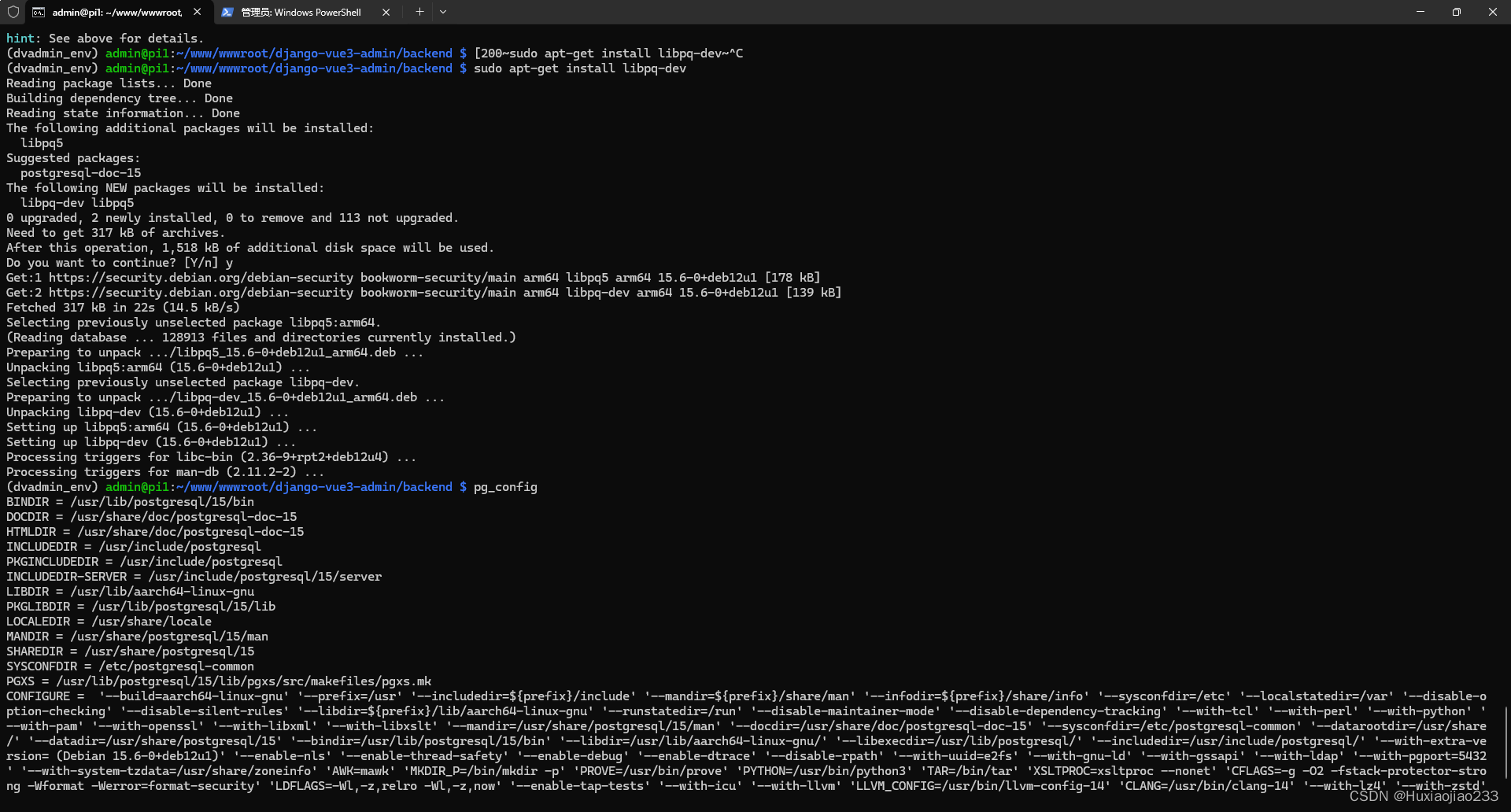1511x812 pixels.
Task: Click the 'SYSCONFDIR = /etc/postgresql-common' line
Action: click(130, 666)
